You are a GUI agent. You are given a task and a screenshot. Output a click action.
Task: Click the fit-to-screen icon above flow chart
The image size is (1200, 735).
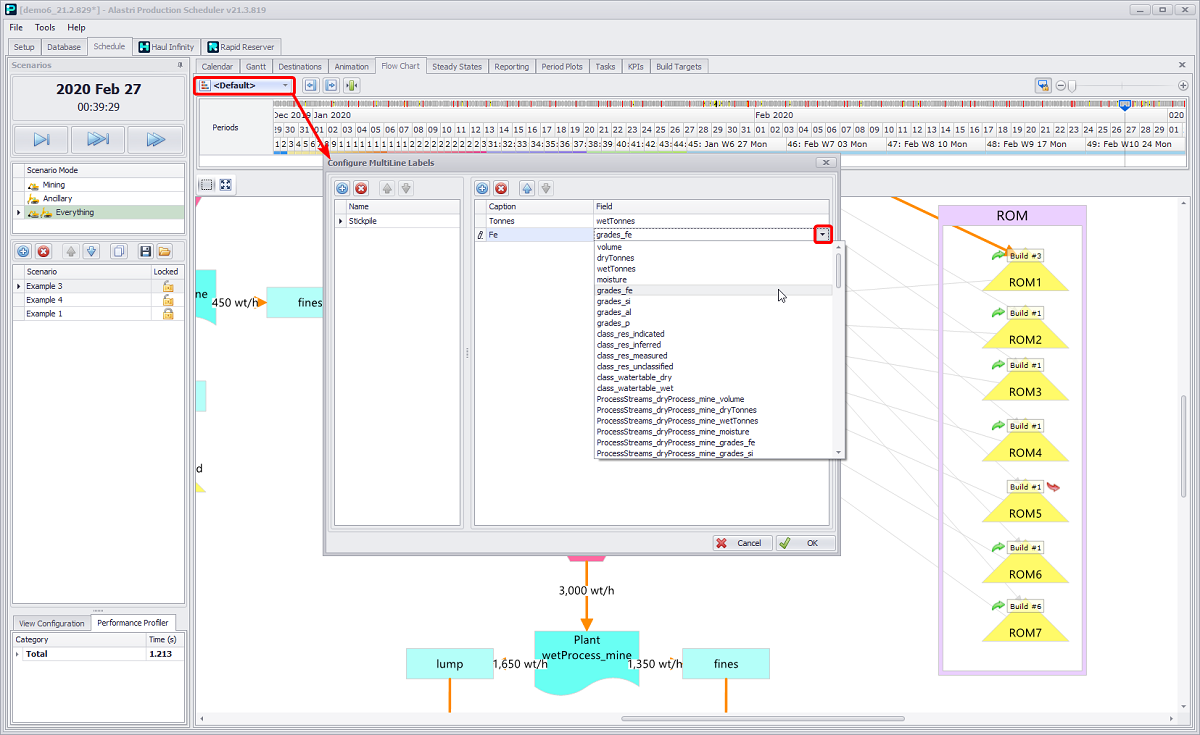point(226,185)
